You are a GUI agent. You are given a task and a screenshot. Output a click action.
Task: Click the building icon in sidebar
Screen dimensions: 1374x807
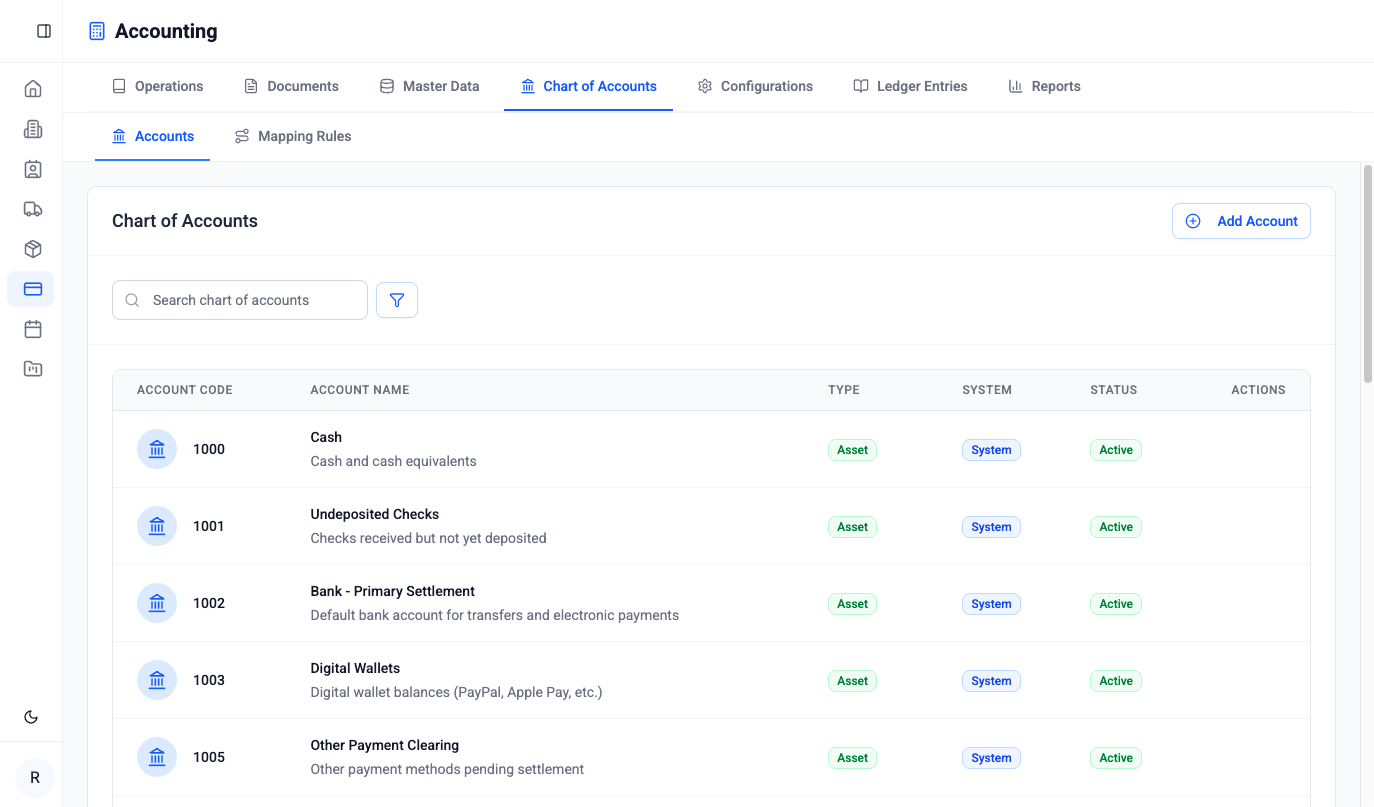(x=32, y=129)
